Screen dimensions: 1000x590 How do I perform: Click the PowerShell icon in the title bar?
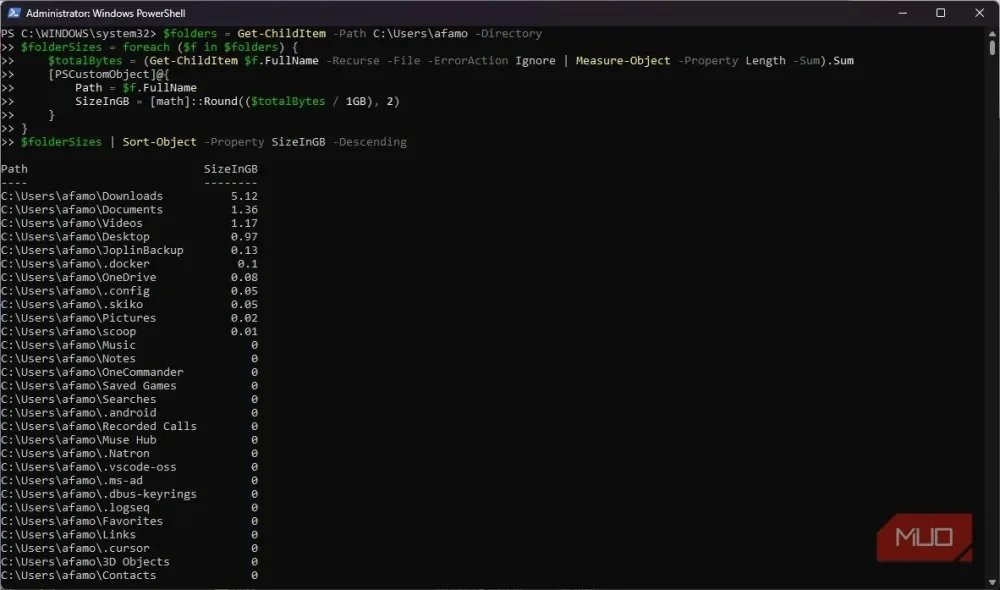pyautogui.click(x=13, y=13)
